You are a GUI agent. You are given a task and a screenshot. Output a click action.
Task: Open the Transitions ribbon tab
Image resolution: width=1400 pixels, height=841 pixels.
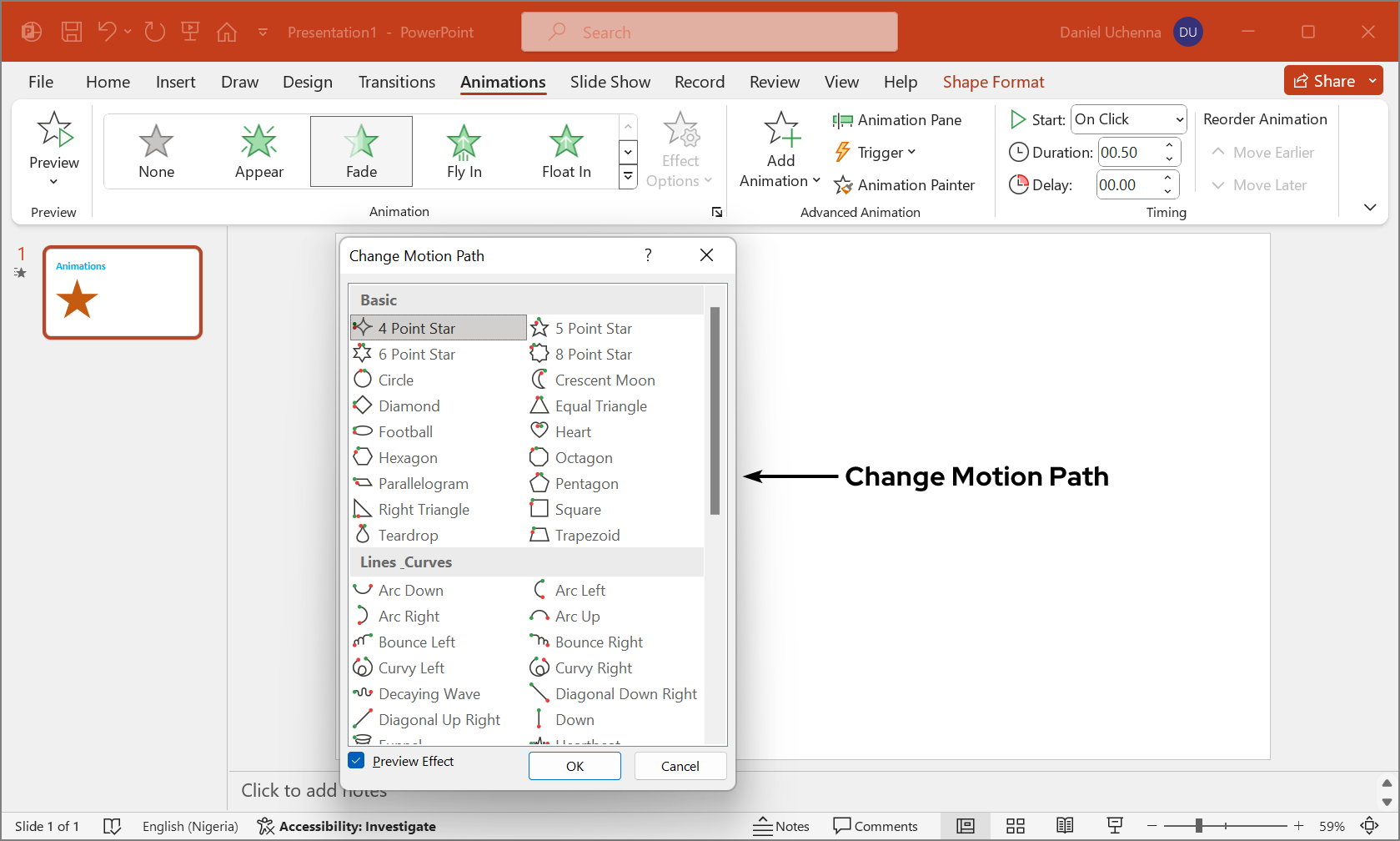click(x=396, y=82)
